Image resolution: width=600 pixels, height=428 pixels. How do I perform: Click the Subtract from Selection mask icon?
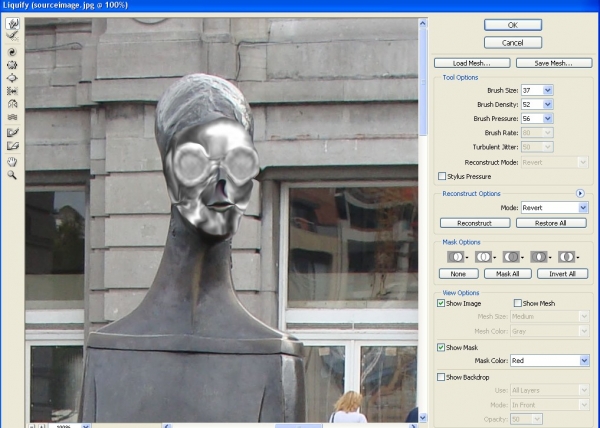click(510, 257)
